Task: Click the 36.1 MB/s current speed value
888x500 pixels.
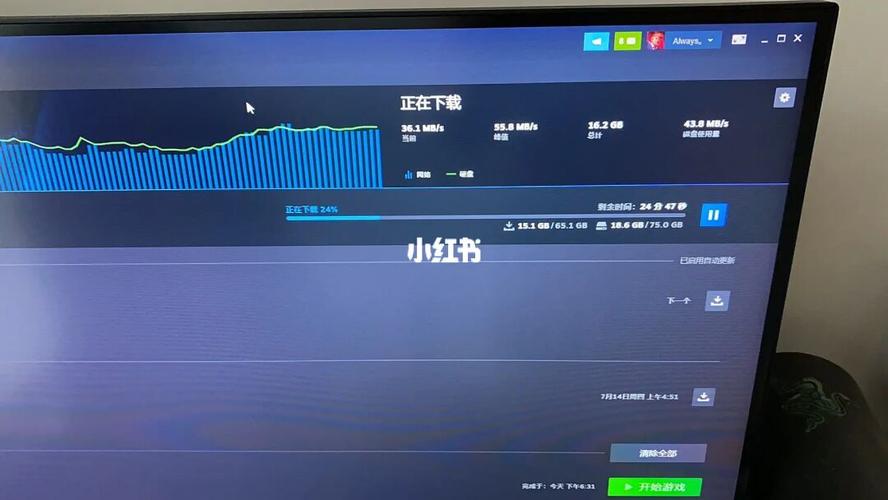Action: (422, 129)
